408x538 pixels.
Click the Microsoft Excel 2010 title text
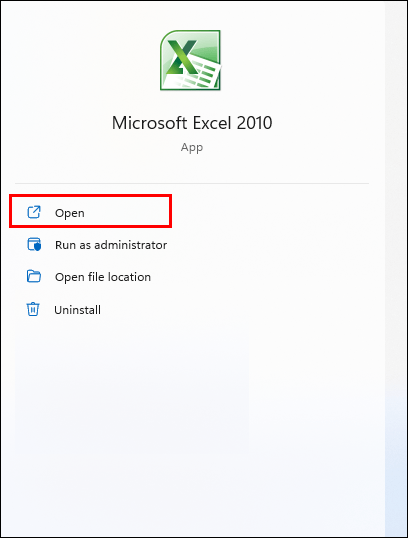(x=192, y=123)
